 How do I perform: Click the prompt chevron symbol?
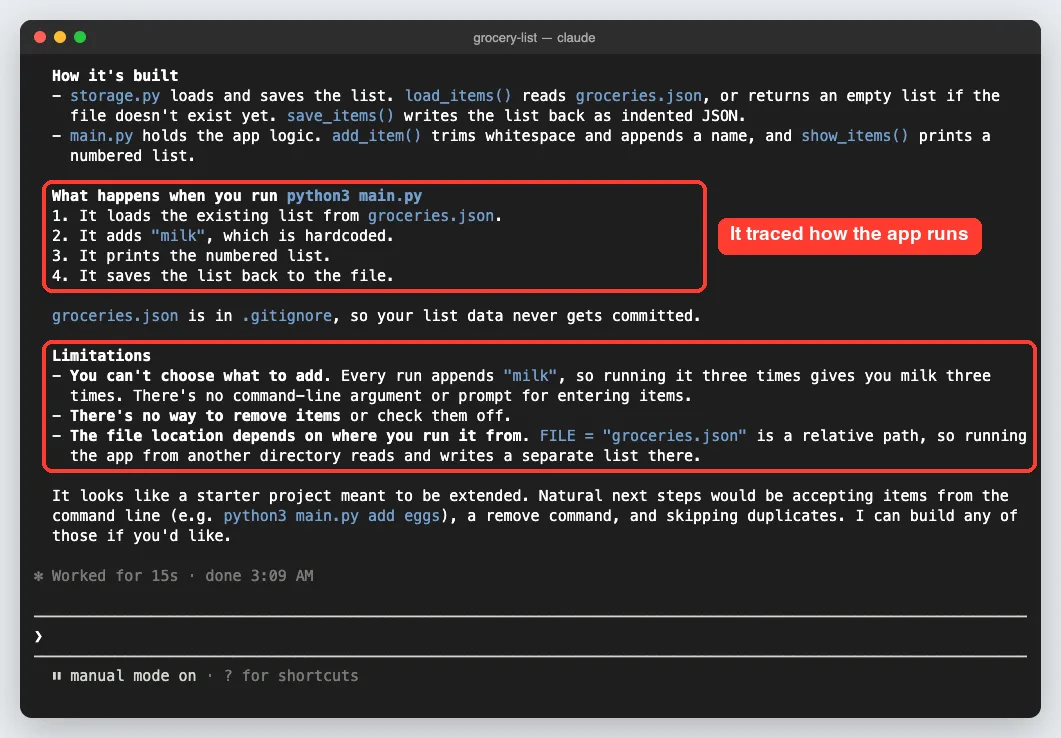coord(39,637)
